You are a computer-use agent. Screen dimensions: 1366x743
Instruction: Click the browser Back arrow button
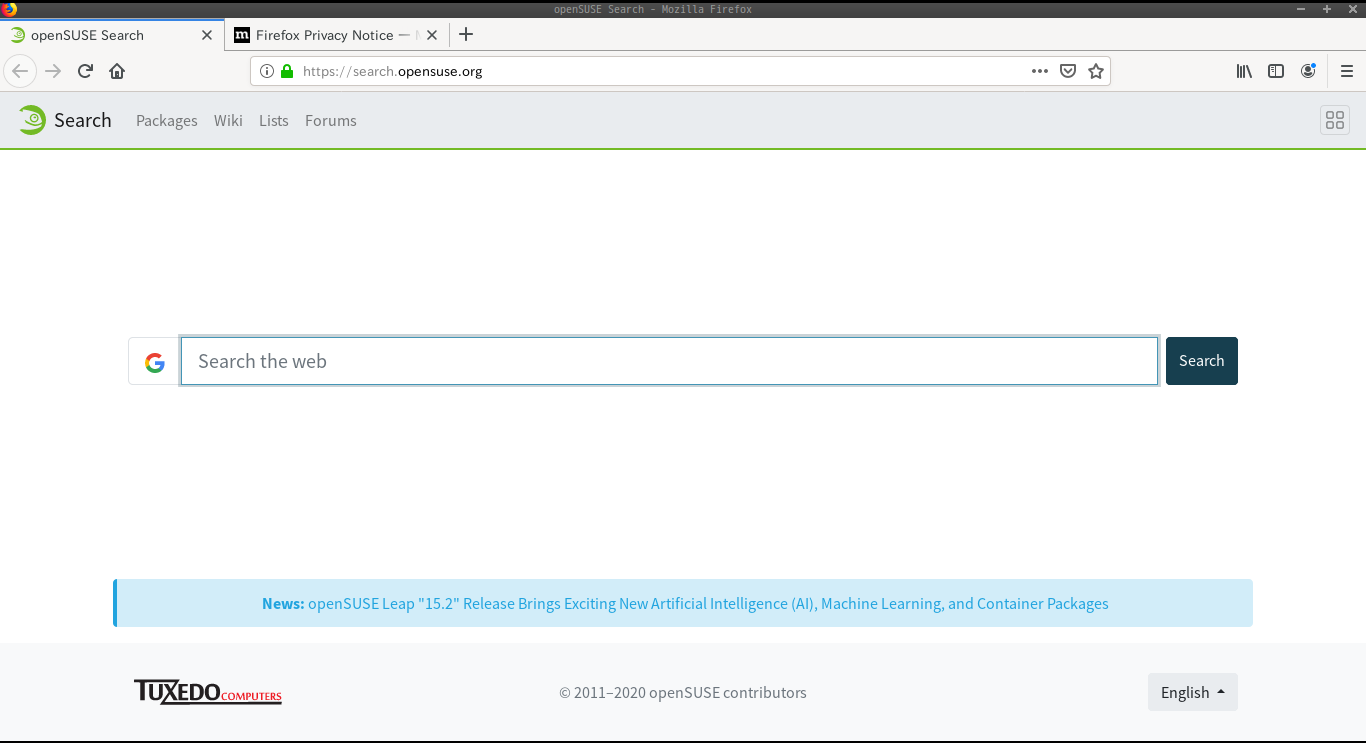(20, 71)
